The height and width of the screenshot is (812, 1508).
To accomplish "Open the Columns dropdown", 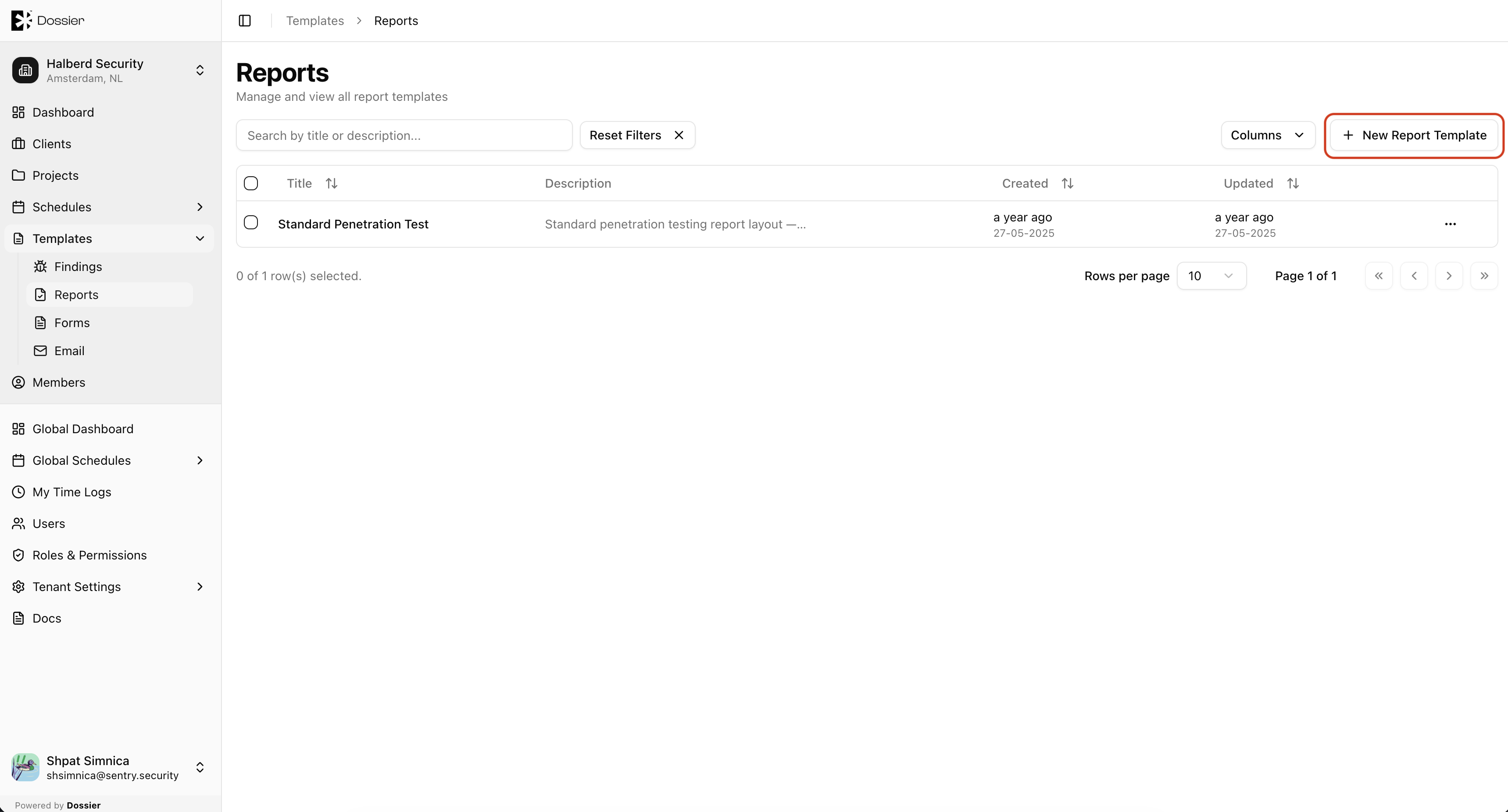I will click(1268, 135).
